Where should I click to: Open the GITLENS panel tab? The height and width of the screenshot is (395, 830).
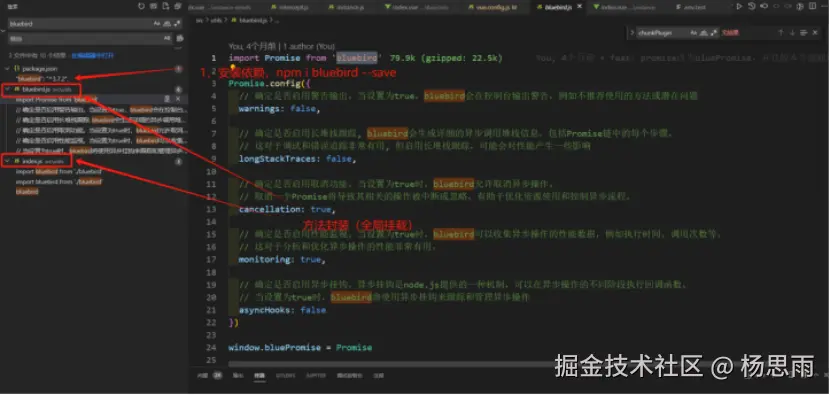(285, 375)
